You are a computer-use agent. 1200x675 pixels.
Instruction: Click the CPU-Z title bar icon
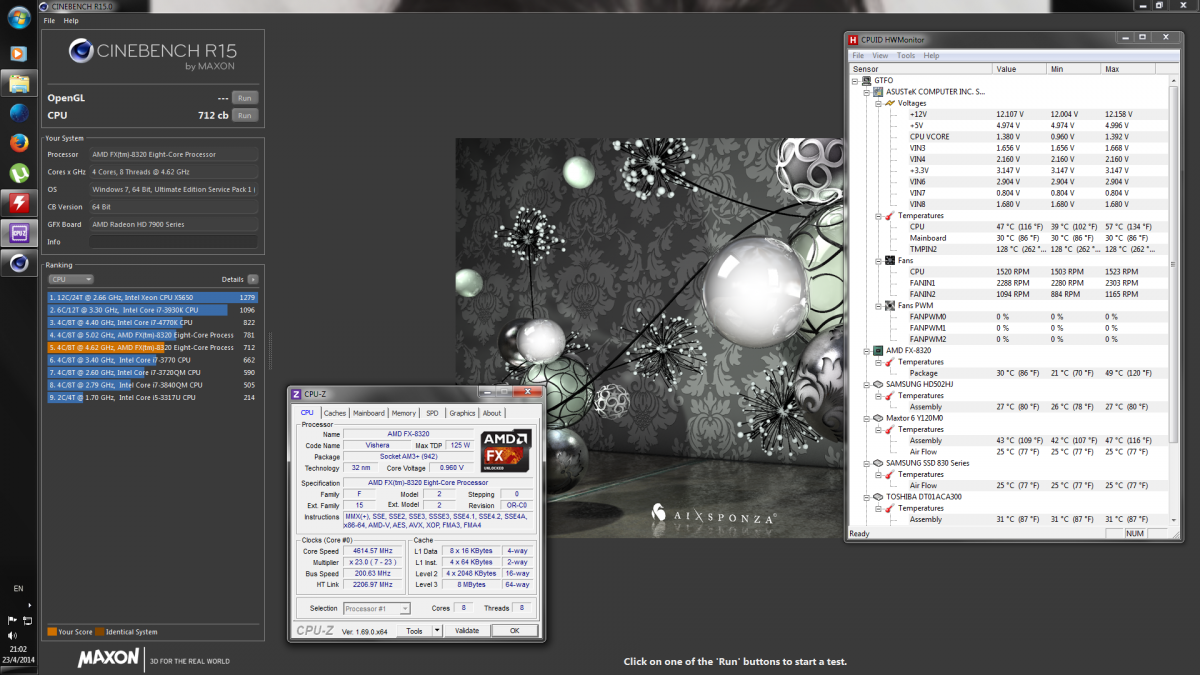pyautogui.click(x=296, y=395)
